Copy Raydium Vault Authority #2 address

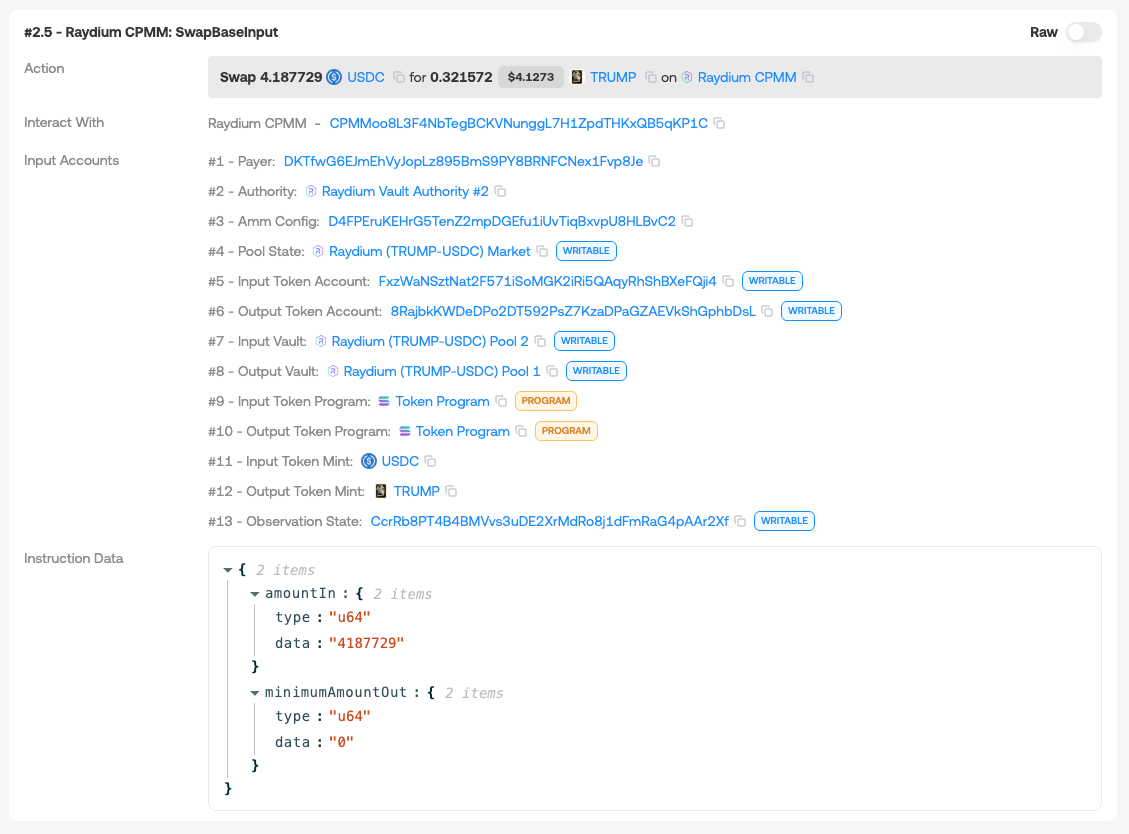(500, 191)
